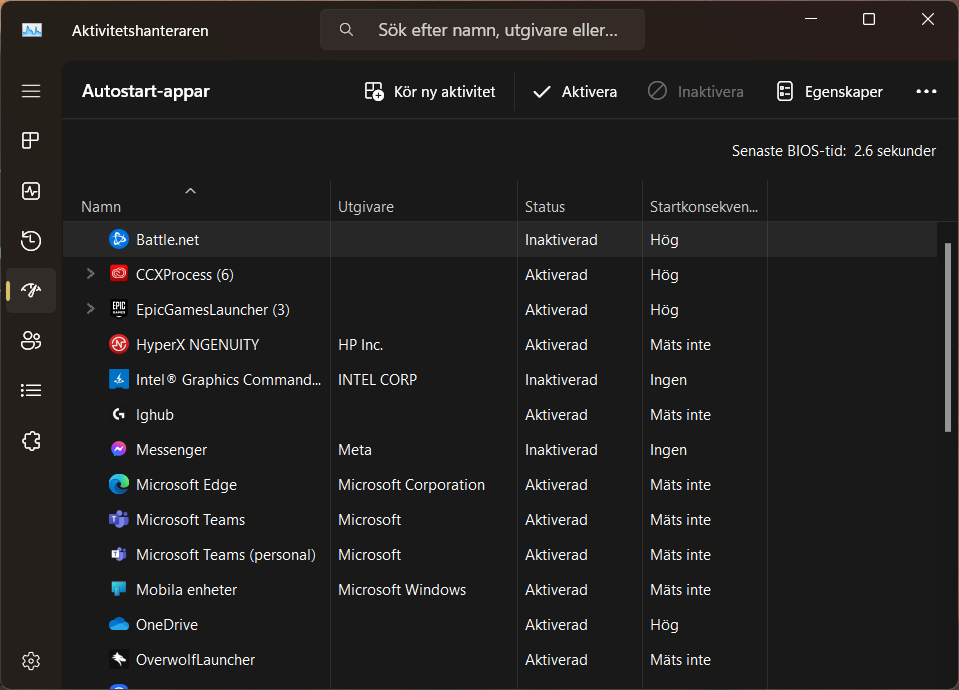
Task: Open the Performance page icon
Action: pyautogui.click(x=31, y=190)
